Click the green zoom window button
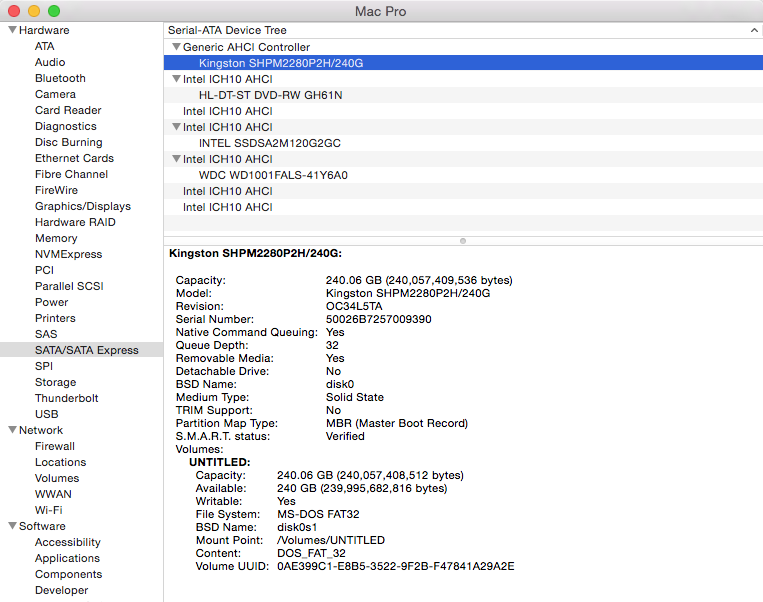 [54, 11]
